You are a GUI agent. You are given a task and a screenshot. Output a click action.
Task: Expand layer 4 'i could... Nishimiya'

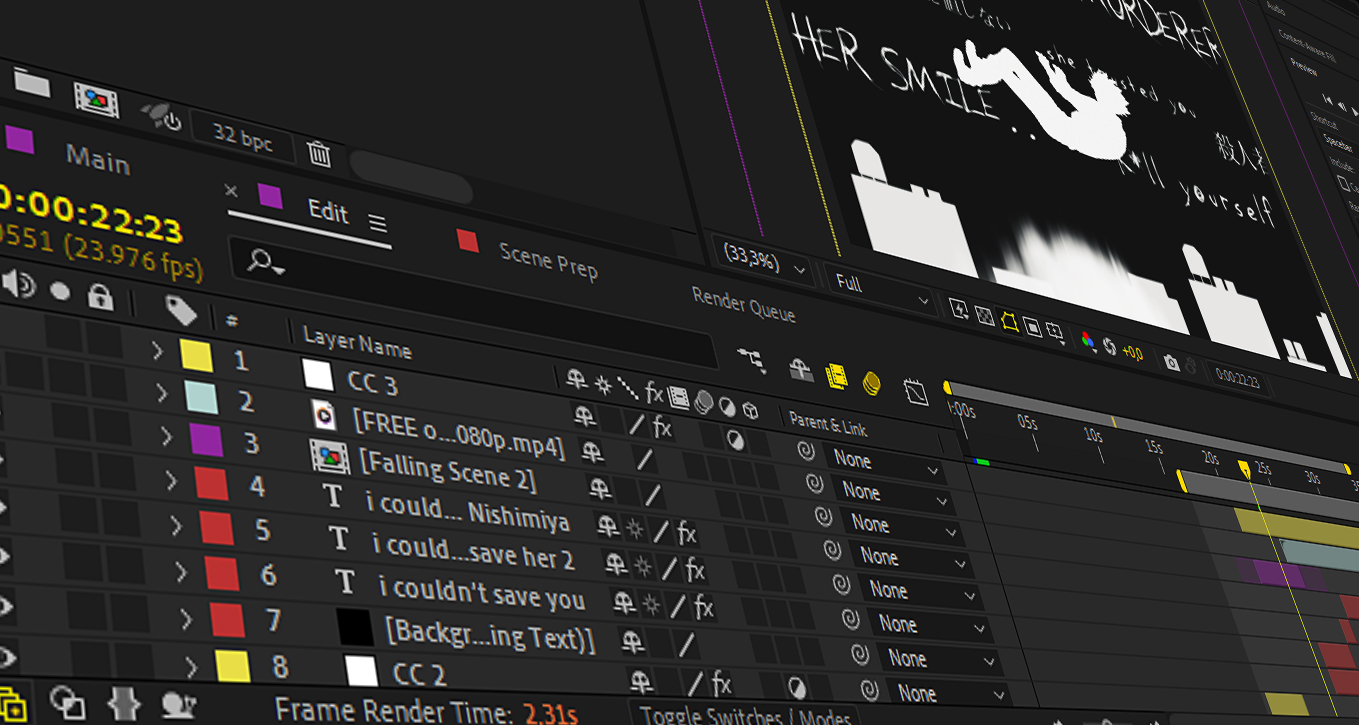click(x=171, y=481)
